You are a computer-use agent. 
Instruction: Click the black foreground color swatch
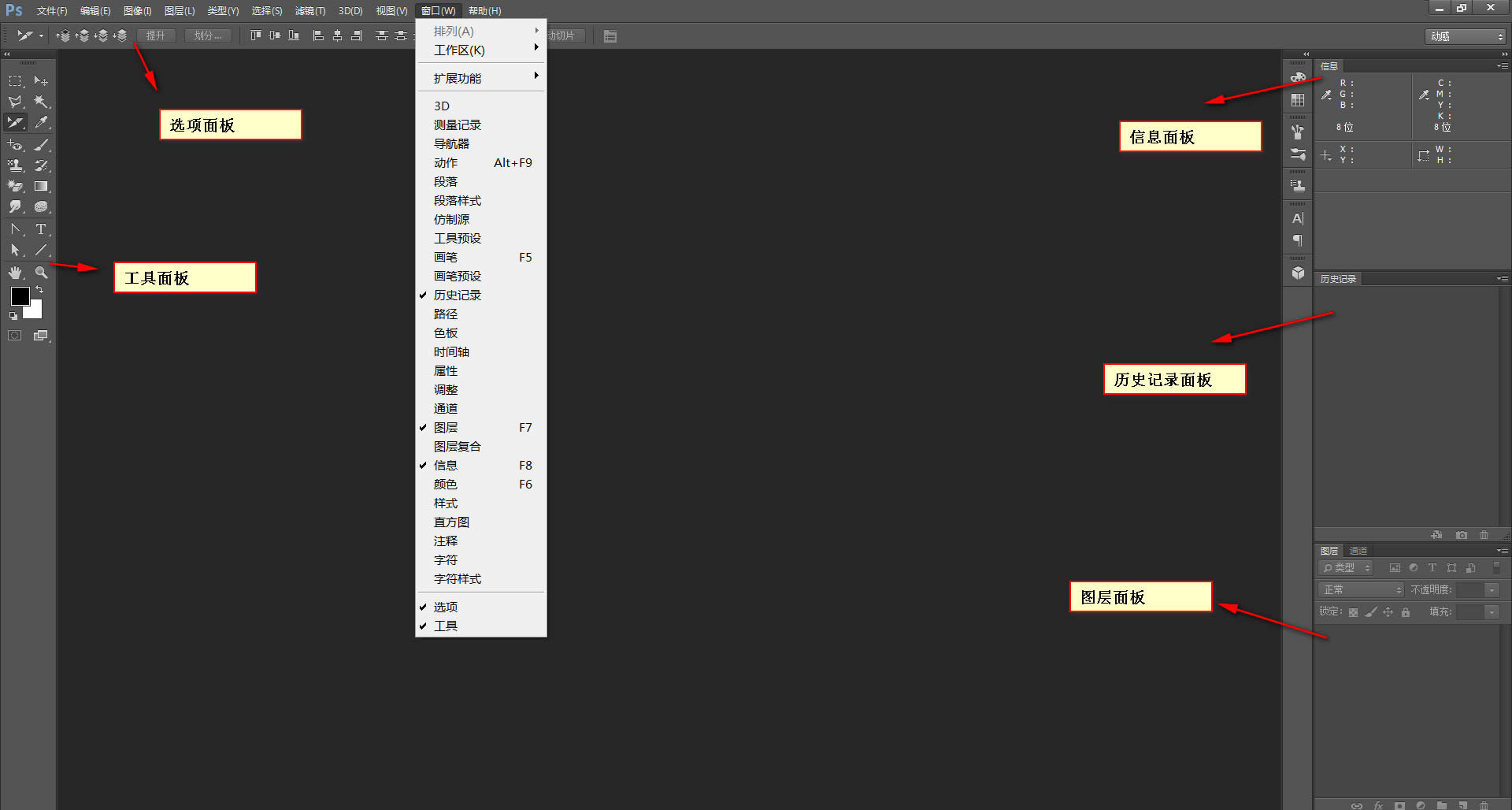tap(20, 296)
